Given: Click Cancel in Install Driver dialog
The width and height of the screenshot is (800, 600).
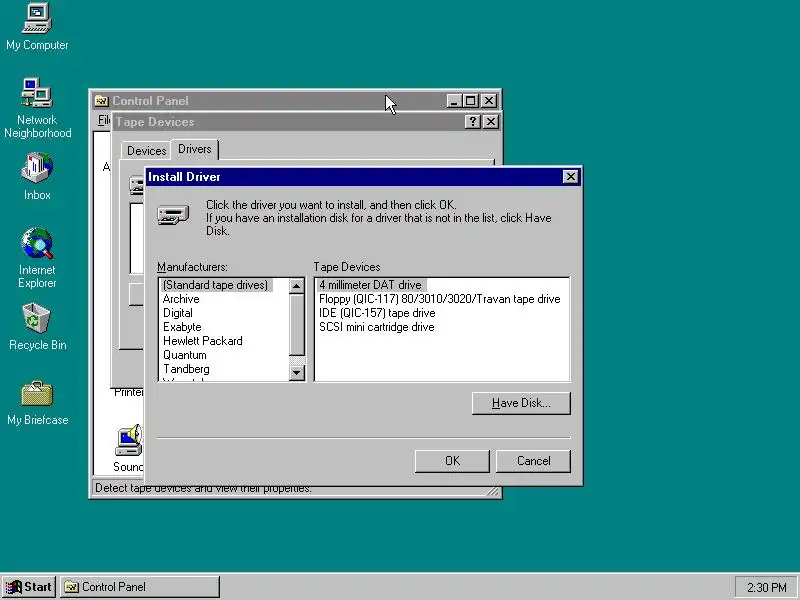Looking at the screenshot, I should (533, 461).
